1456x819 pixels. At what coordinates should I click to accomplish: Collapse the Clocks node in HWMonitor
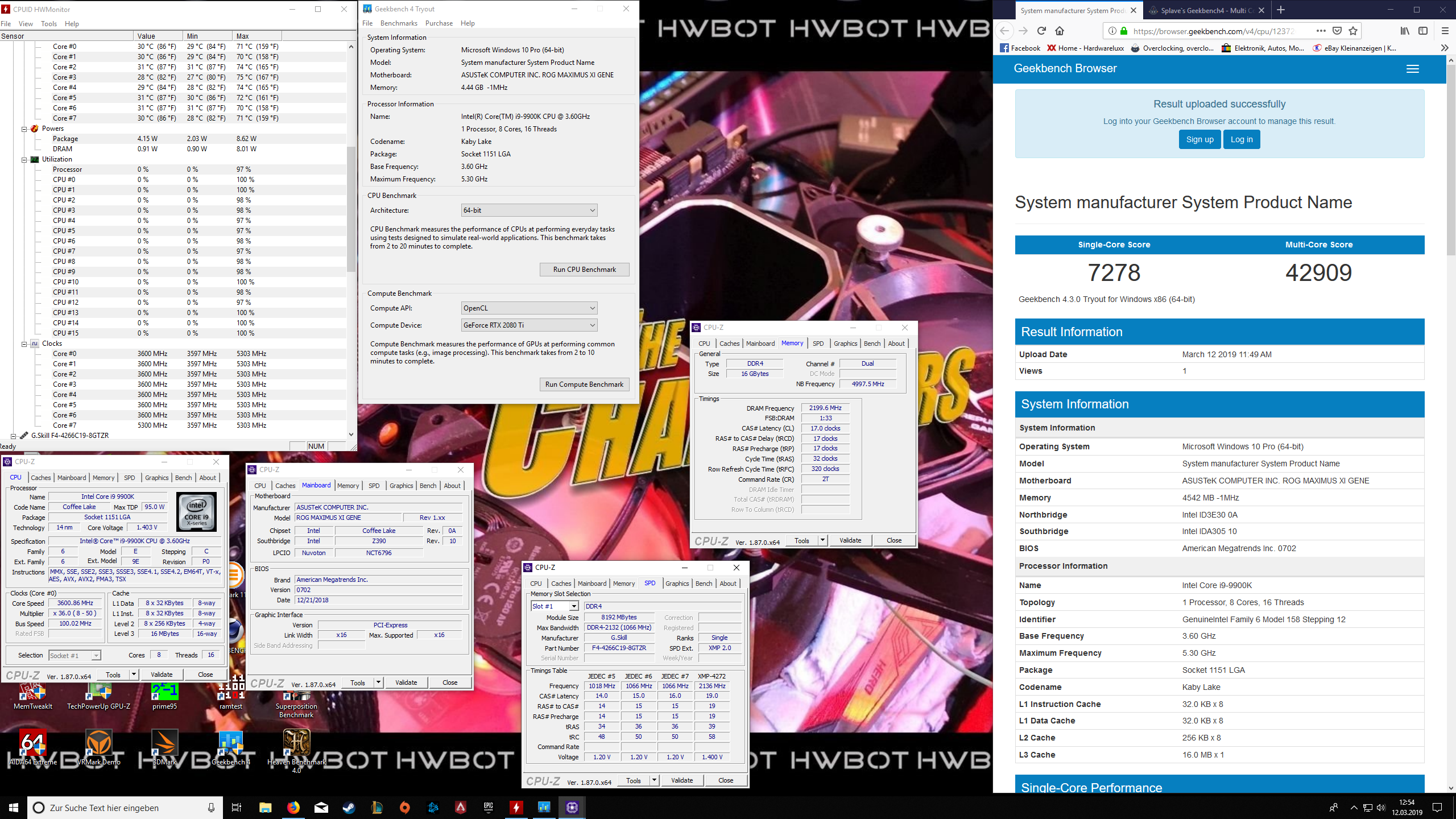(x=24, y=344)
